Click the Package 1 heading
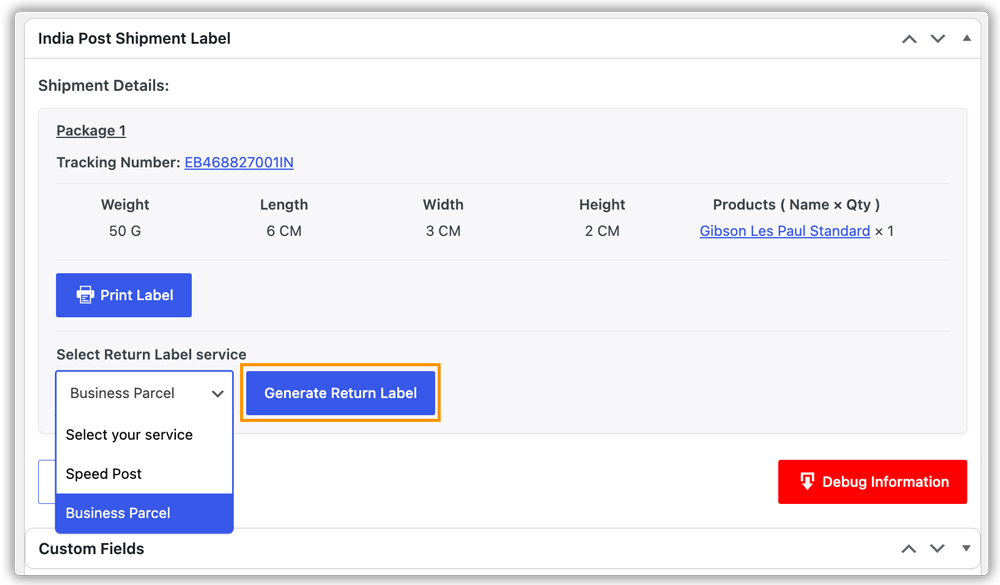Image resolution: width=1000 pixels, height=585 pixels. click(91, 131)
